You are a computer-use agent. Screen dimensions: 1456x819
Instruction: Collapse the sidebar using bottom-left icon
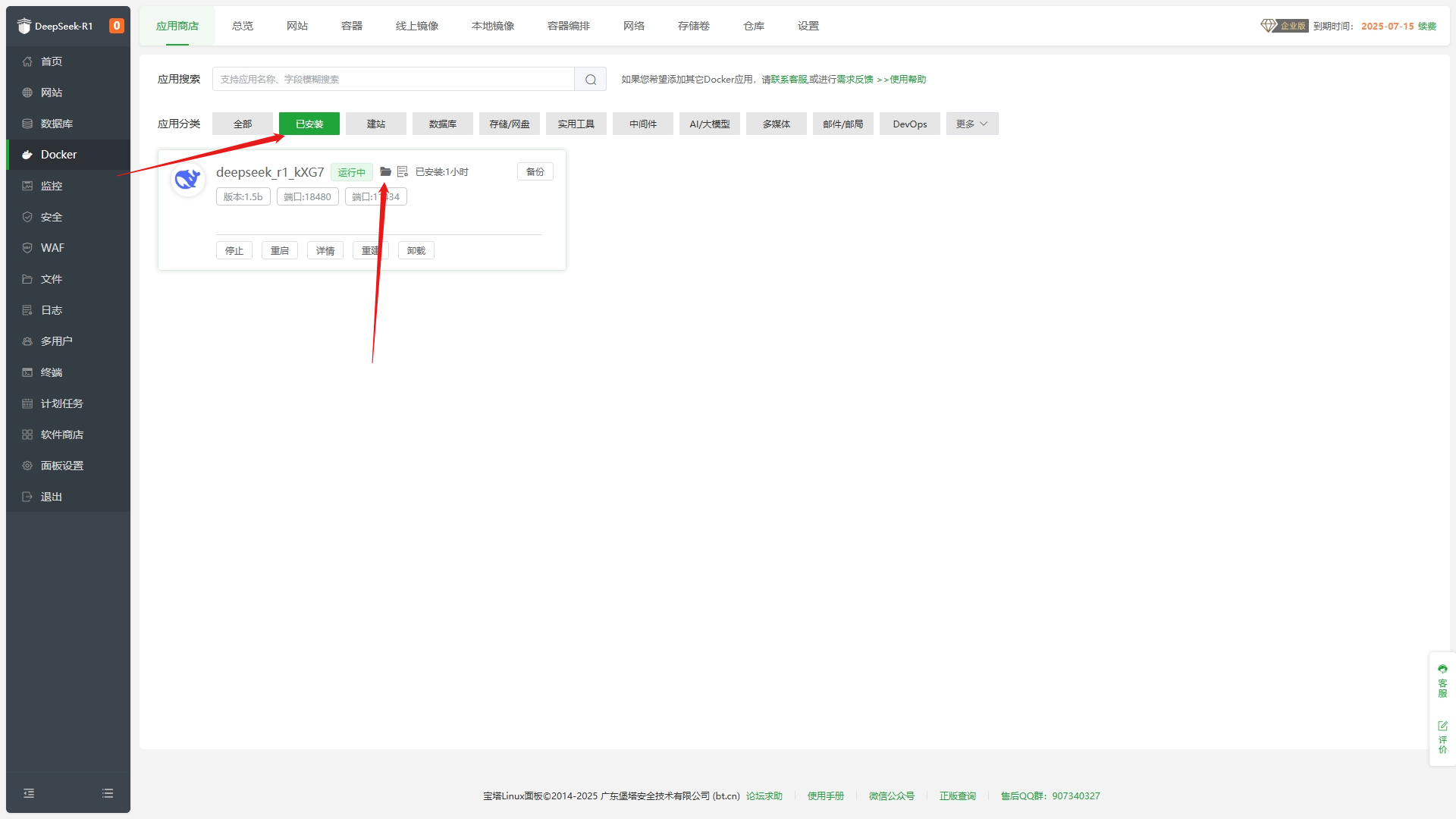(x=29, y=793)
